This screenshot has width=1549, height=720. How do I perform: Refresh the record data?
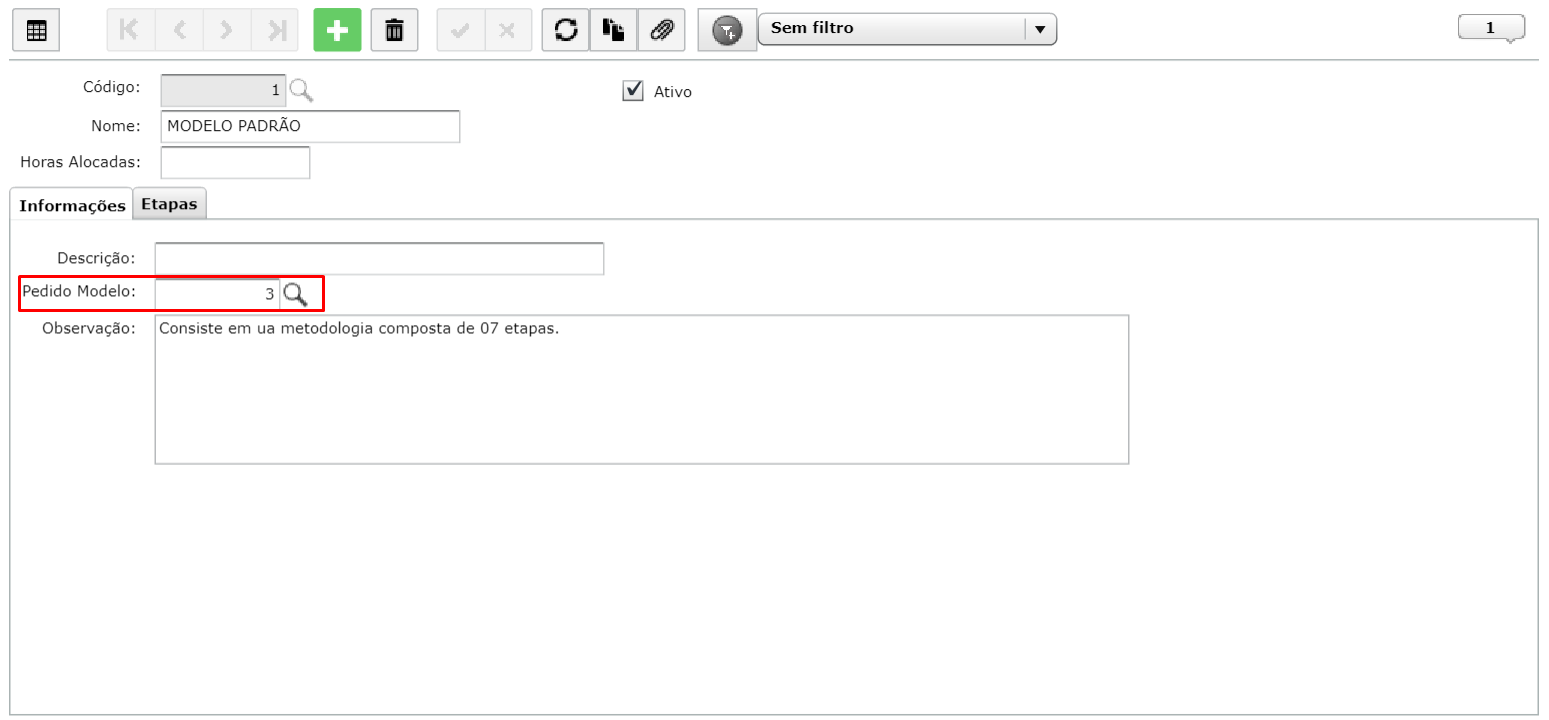pyautogui.click(x=566, y=30)
